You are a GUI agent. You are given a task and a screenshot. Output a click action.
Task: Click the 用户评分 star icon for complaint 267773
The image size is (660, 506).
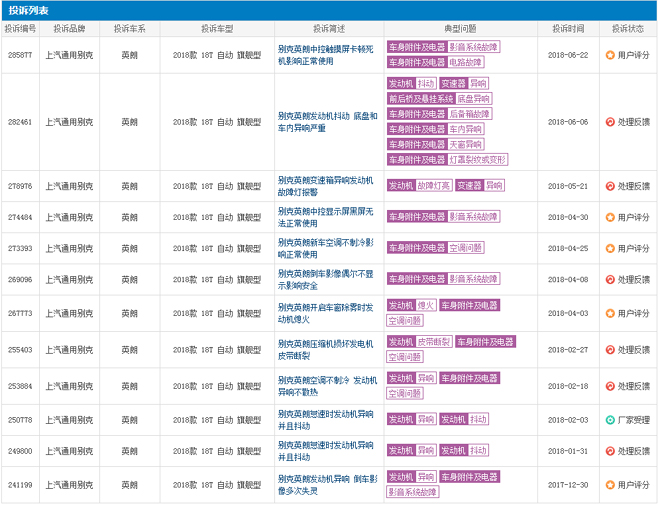(610, 313)
